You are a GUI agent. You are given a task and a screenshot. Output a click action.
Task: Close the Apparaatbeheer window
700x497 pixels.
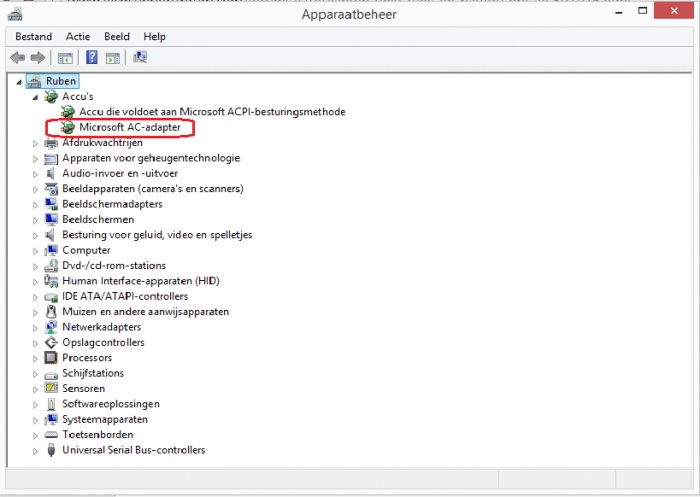pyautogui.click(x=674, y=10)
